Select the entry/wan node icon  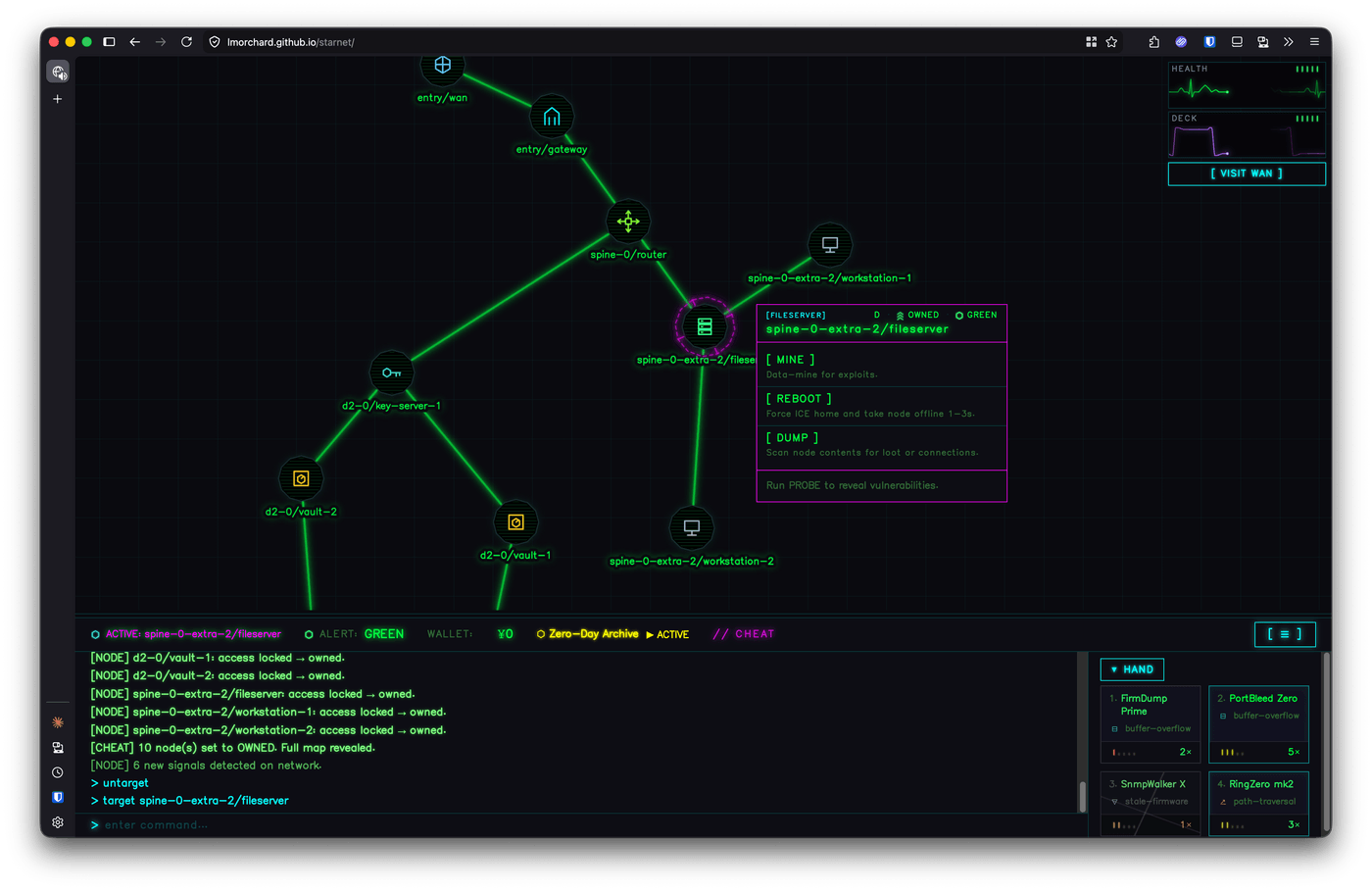tap(442, 65)
